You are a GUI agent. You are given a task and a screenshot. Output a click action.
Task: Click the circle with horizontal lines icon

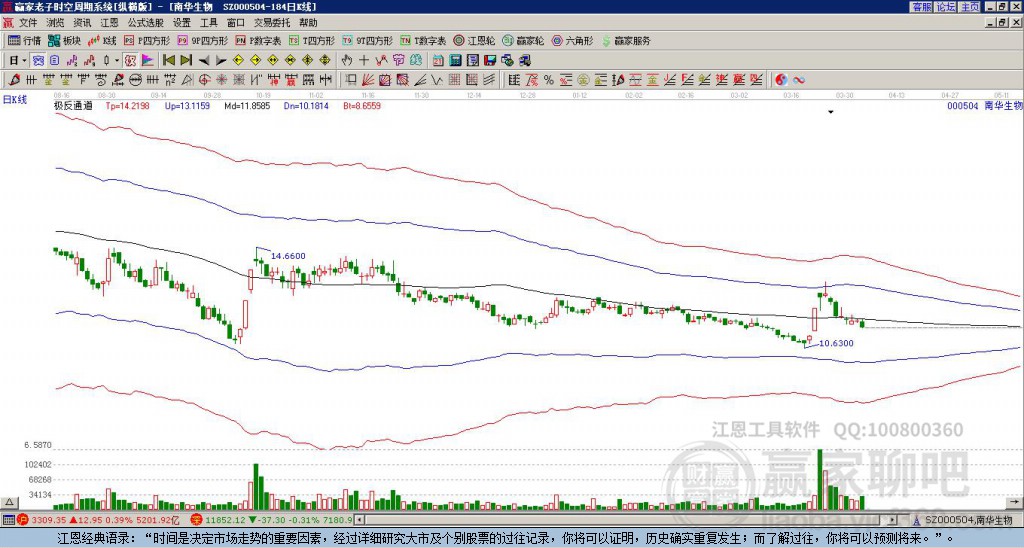[135, 80]
